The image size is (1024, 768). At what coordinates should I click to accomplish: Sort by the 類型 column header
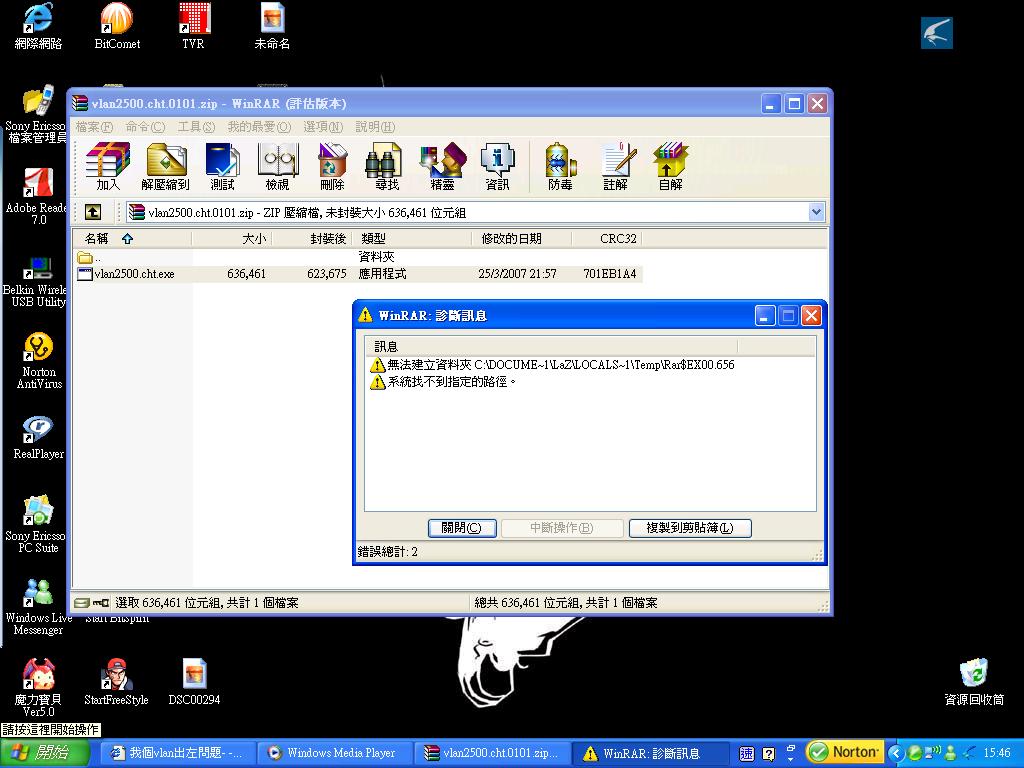(411, 239)
